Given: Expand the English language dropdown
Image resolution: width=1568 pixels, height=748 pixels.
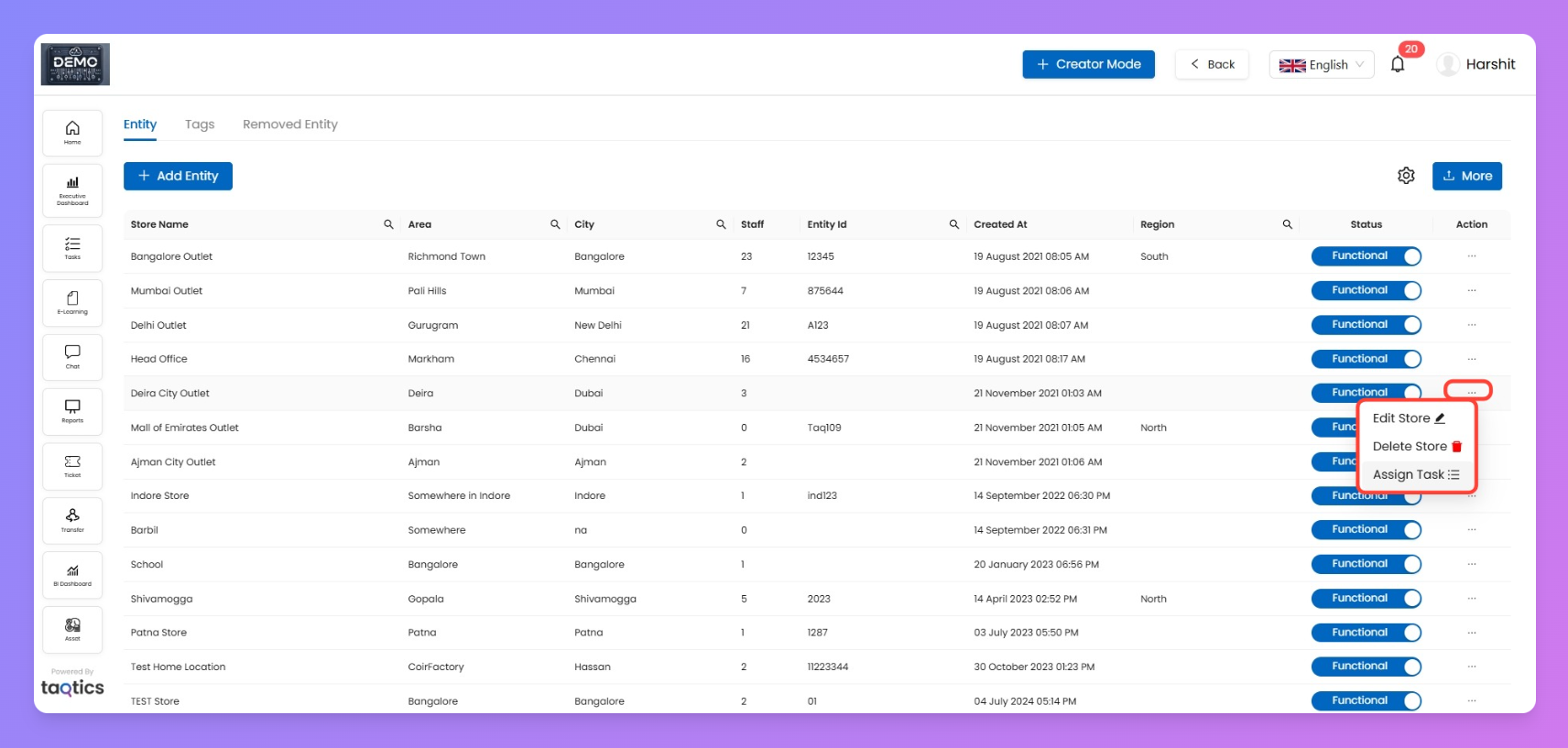Looking at the screenshot, I should click(1321, 65).
